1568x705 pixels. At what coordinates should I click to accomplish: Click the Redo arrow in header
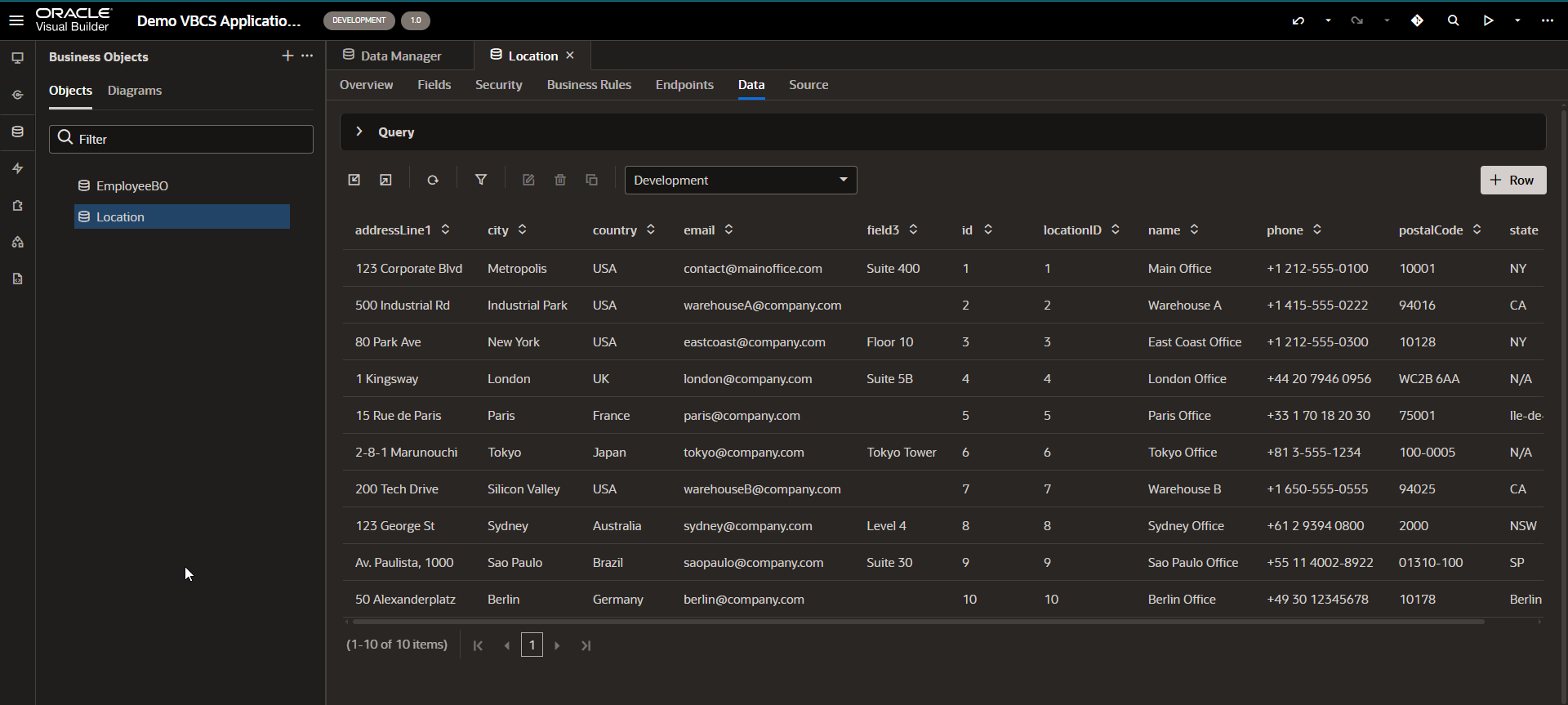coord(1357,20)
